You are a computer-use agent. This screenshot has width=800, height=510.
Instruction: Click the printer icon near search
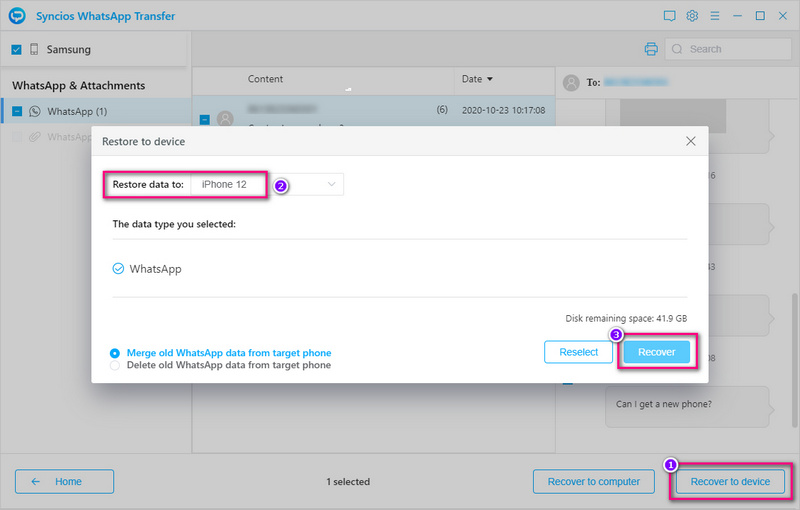click(651, 49)
